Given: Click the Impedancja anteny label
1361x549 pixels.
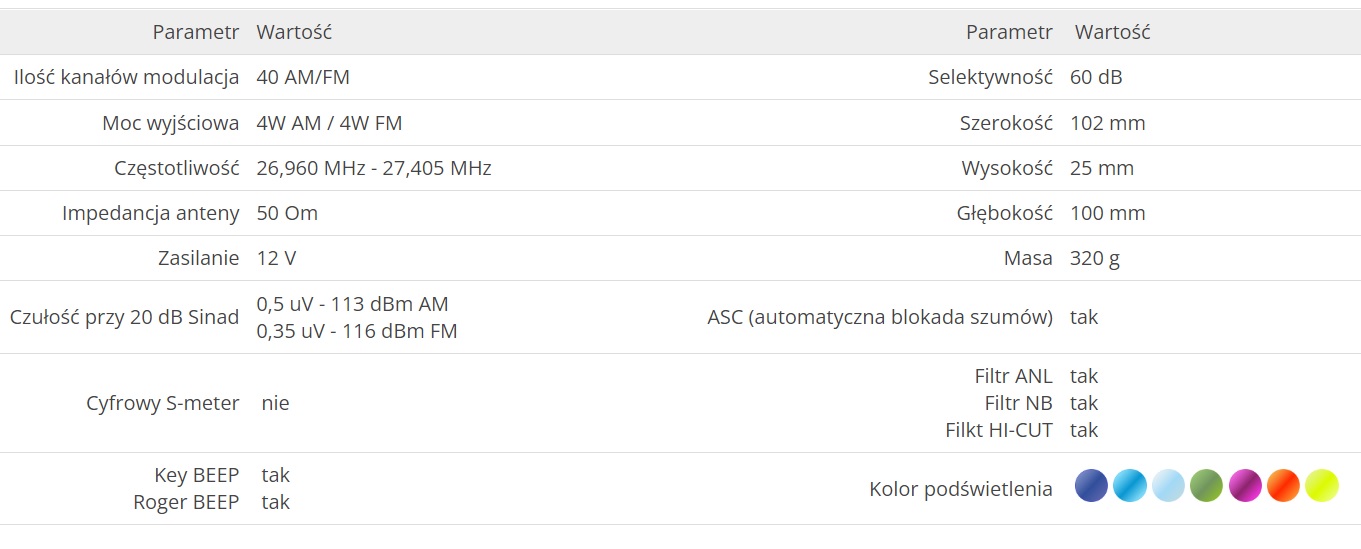Looking at the screenshot, I should (x=151, y=213).
